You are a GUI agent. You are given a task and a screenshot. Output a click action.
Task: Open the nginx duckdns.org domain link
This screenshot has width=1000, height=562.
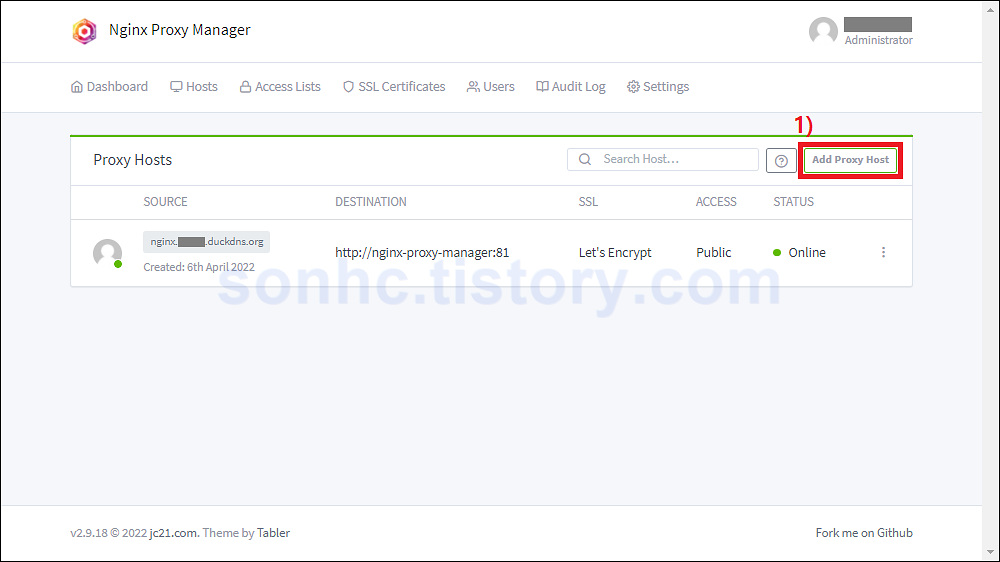pyautogui.click(x=207, y=242)
